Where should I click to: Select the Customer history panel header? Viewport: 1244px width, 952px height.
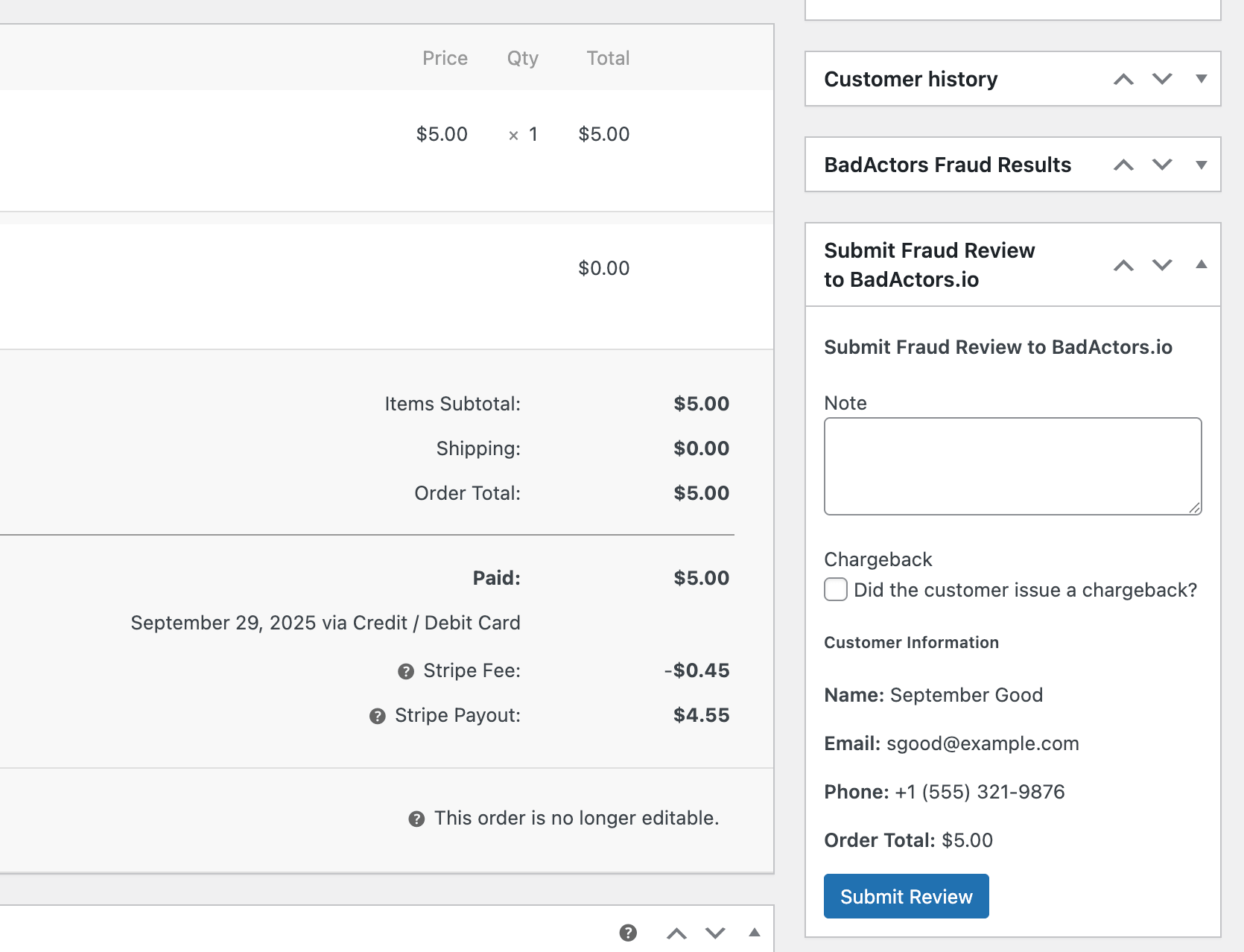(x=911, y=79)
